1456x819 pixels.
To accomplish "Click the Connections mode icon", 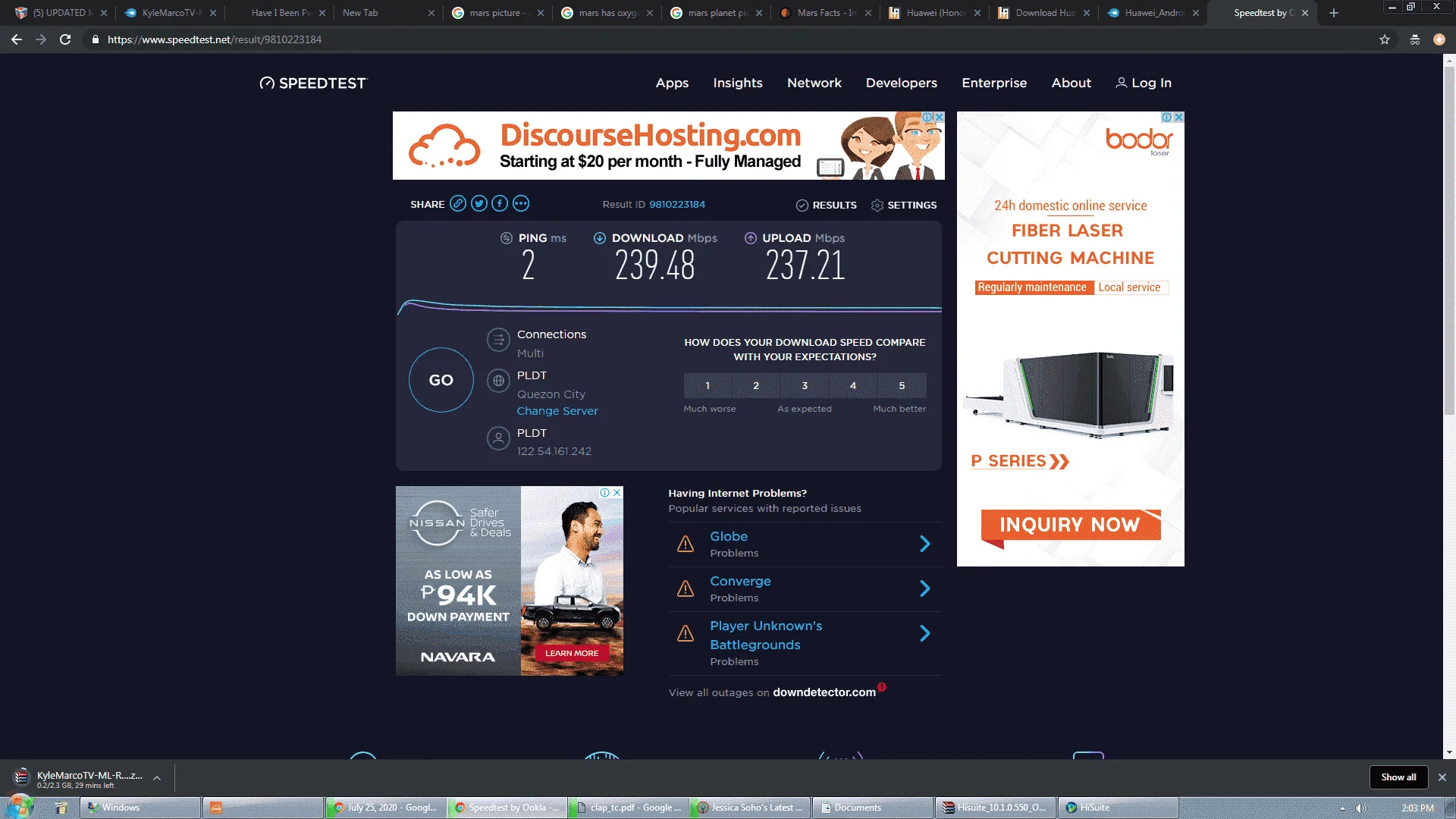I will tap(498, 340).
